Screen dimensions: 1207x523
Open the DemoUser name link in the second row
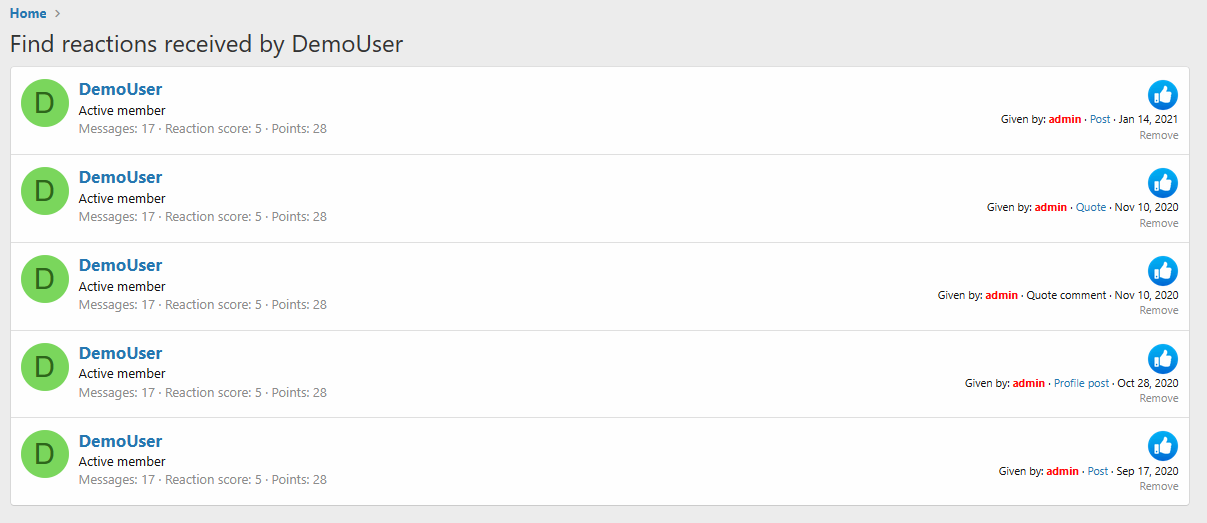coord(120,177)
